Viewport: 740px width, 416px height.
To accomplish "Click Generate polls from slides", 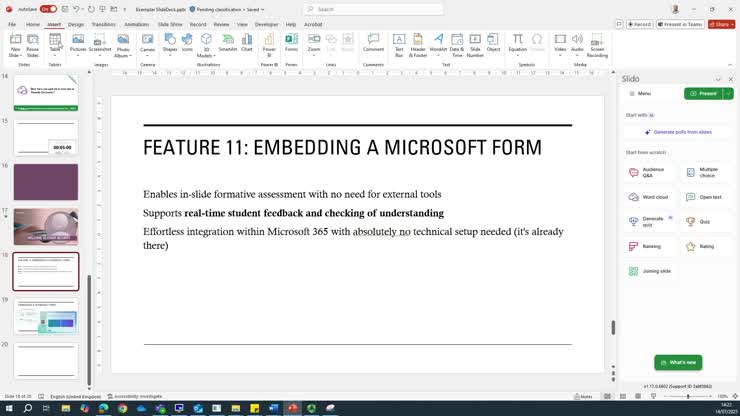I will pos(678,132).
